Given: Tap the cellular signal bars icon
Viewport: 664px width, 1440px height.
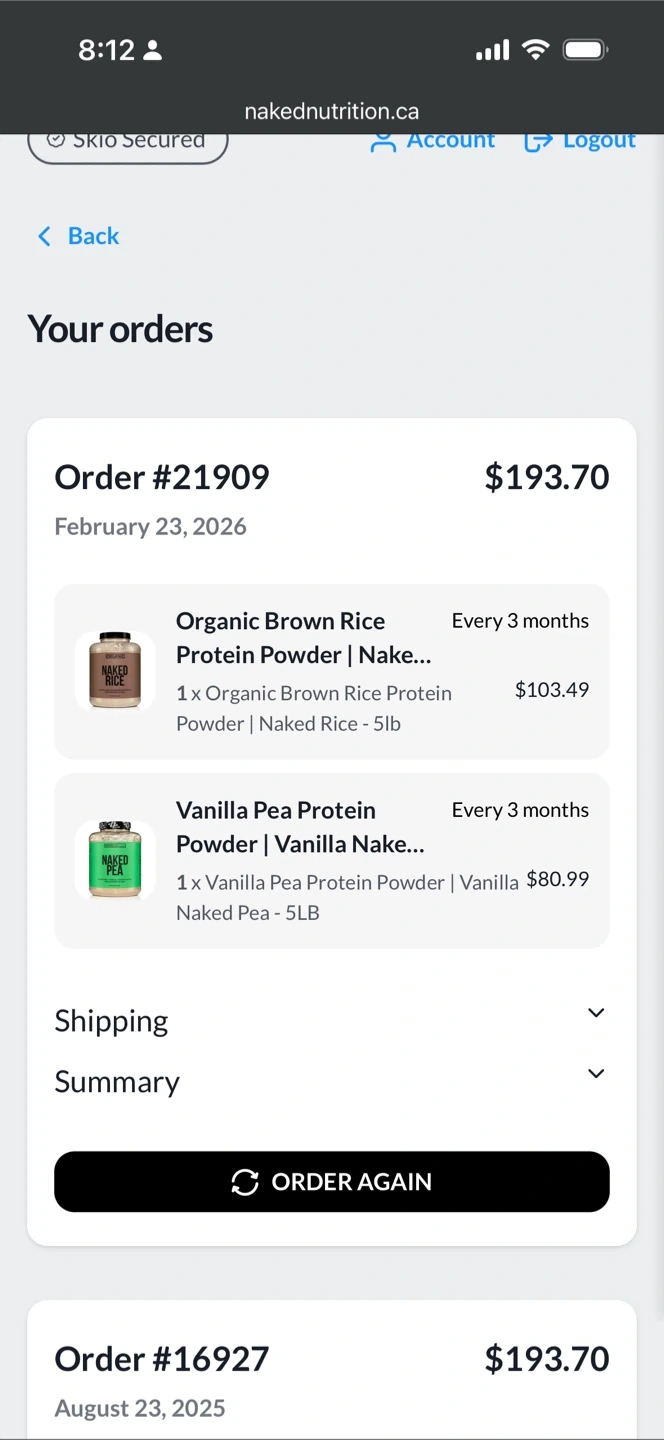Looking at the screenshot, I should pos(492,50).
